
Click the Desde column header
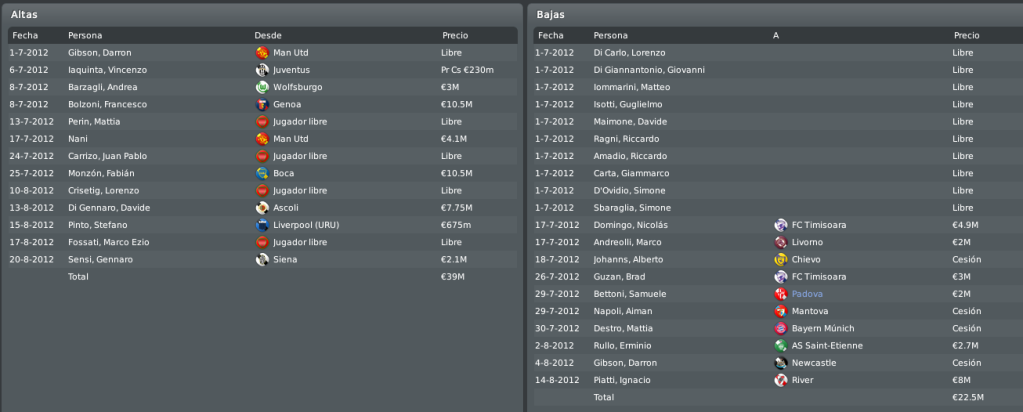click(x=267, y=36)
